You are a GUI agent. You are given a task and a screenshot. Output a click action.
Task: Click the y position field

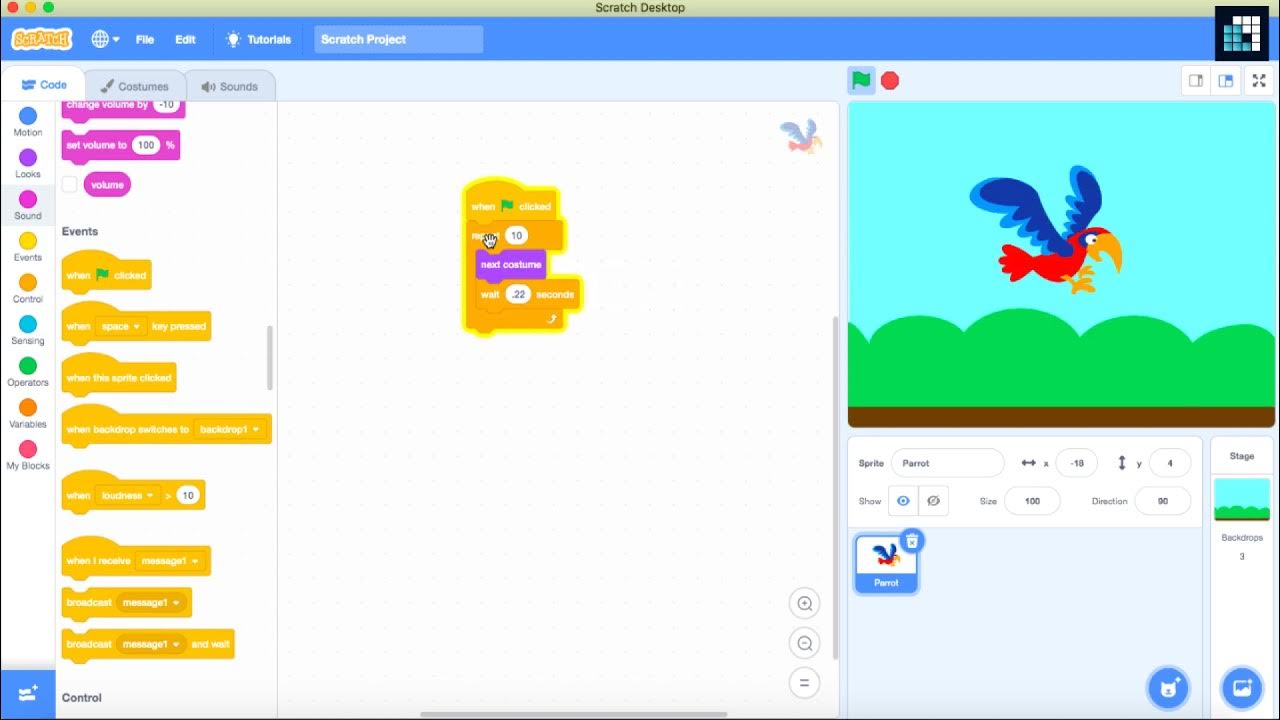[1170, 463]
